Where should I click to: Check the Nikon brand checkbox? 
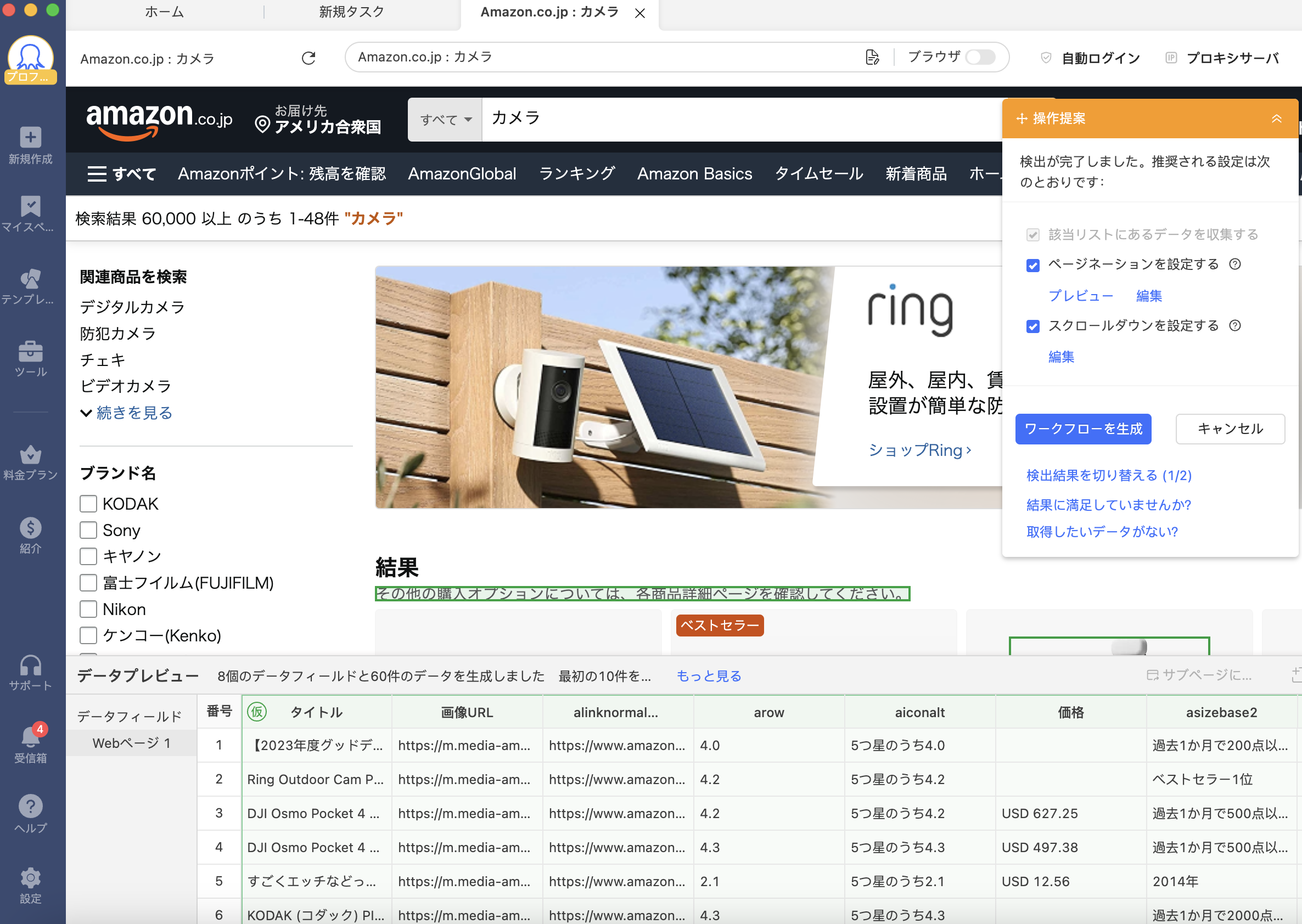pyautogui.click(x=88, y=609)
